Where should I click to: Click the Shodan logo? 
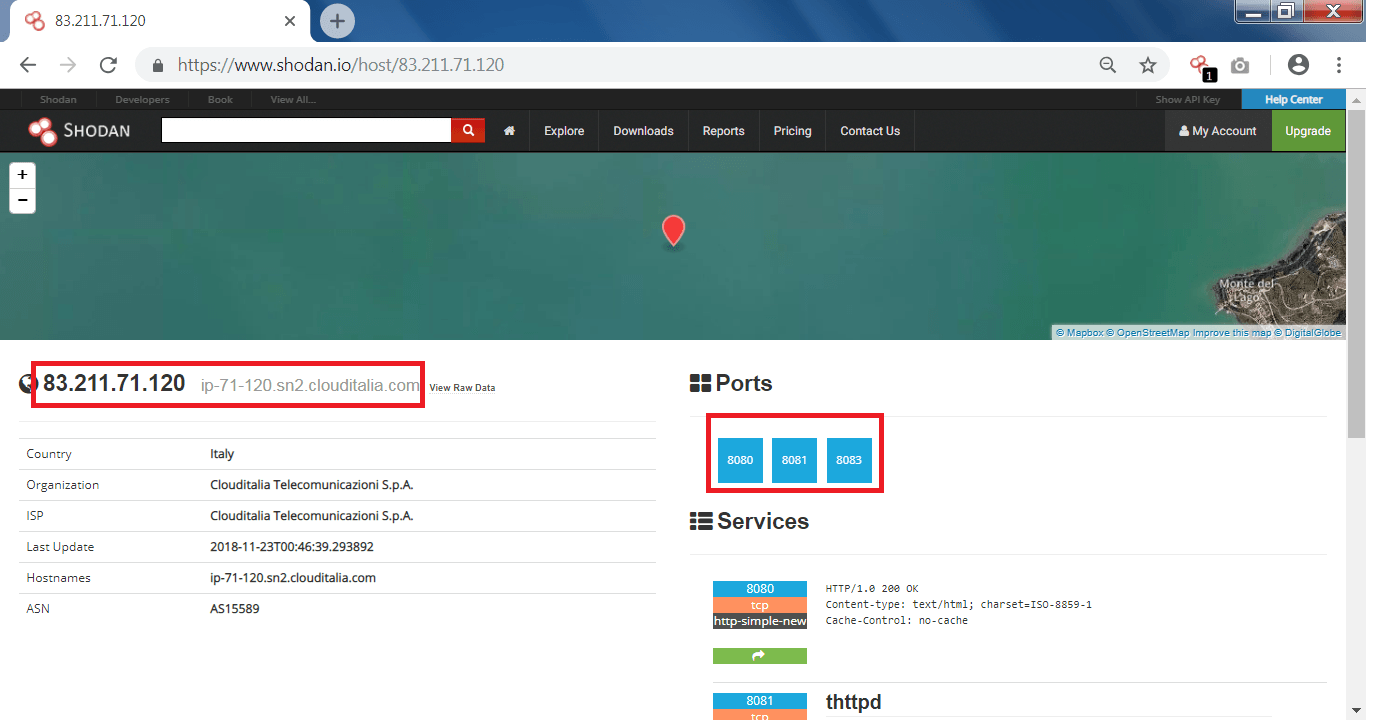pos(79,131)
